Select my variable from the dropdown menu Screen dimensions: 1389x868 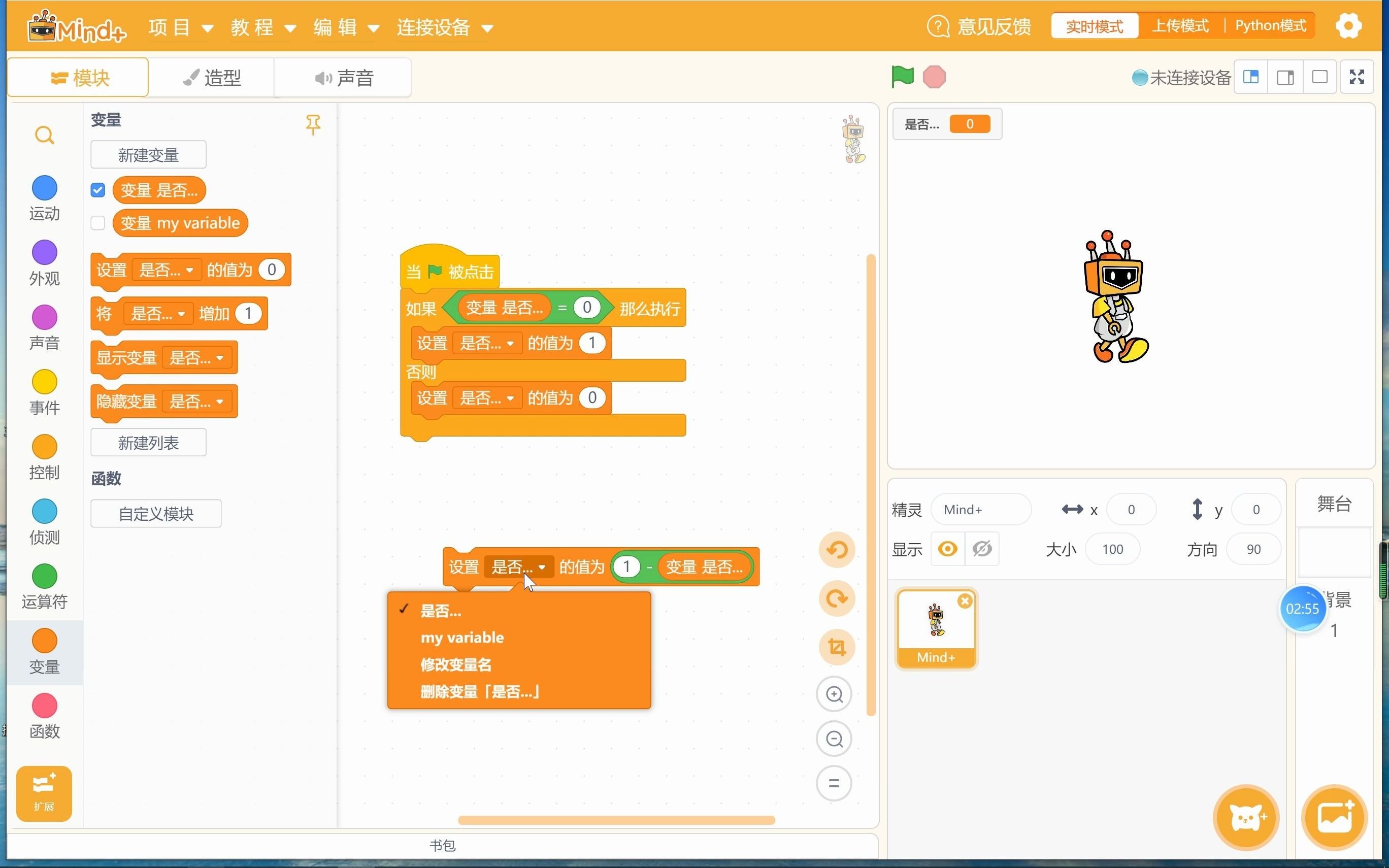coord(462,638)
